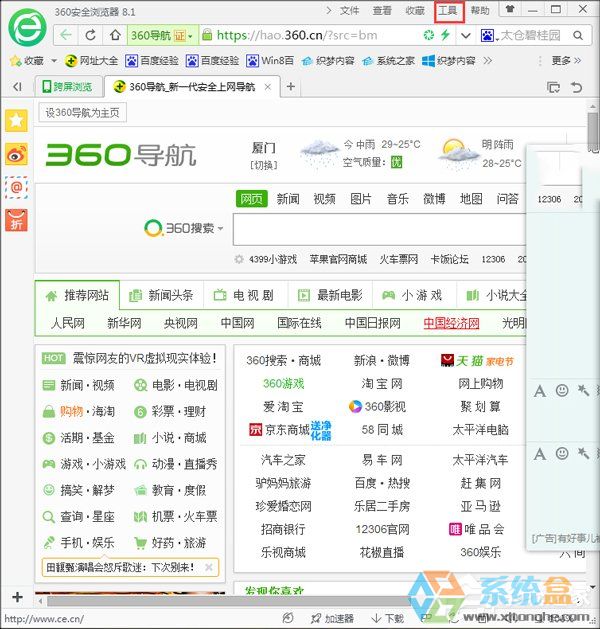Click the 360 search input box
Viewport: 600px width, 629px height.
(x=379, y=229)
